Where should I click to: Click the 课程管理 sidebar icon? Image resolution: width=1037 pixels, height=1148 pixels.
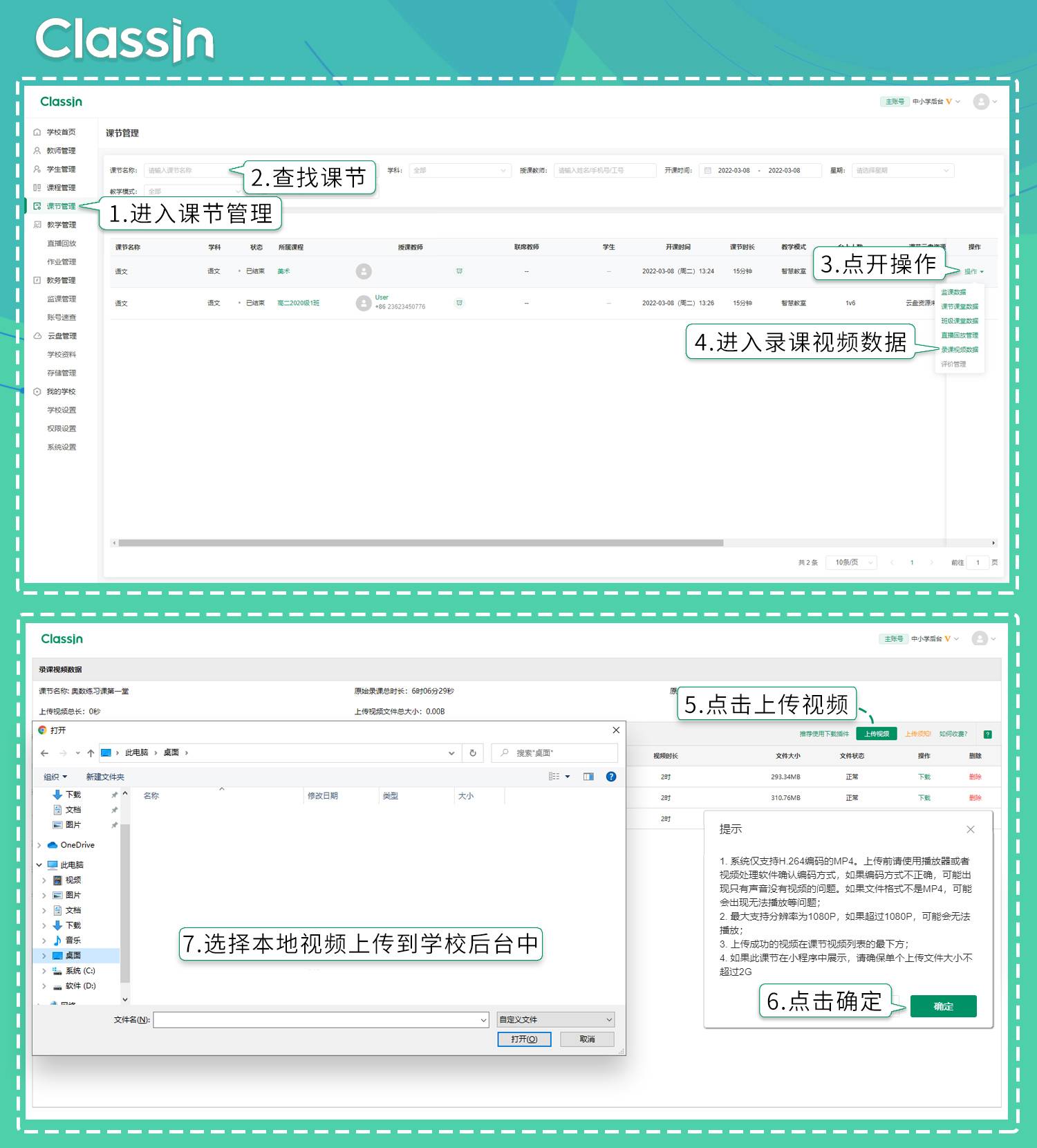click(x=37, y=188)
